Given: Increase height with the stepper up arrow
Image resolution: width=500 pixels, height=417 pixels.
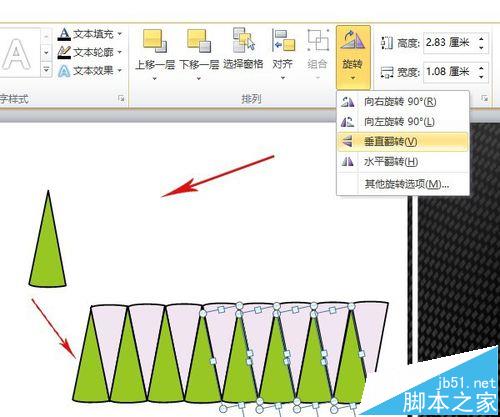Looking at the screenshot, I should (482, 39).
